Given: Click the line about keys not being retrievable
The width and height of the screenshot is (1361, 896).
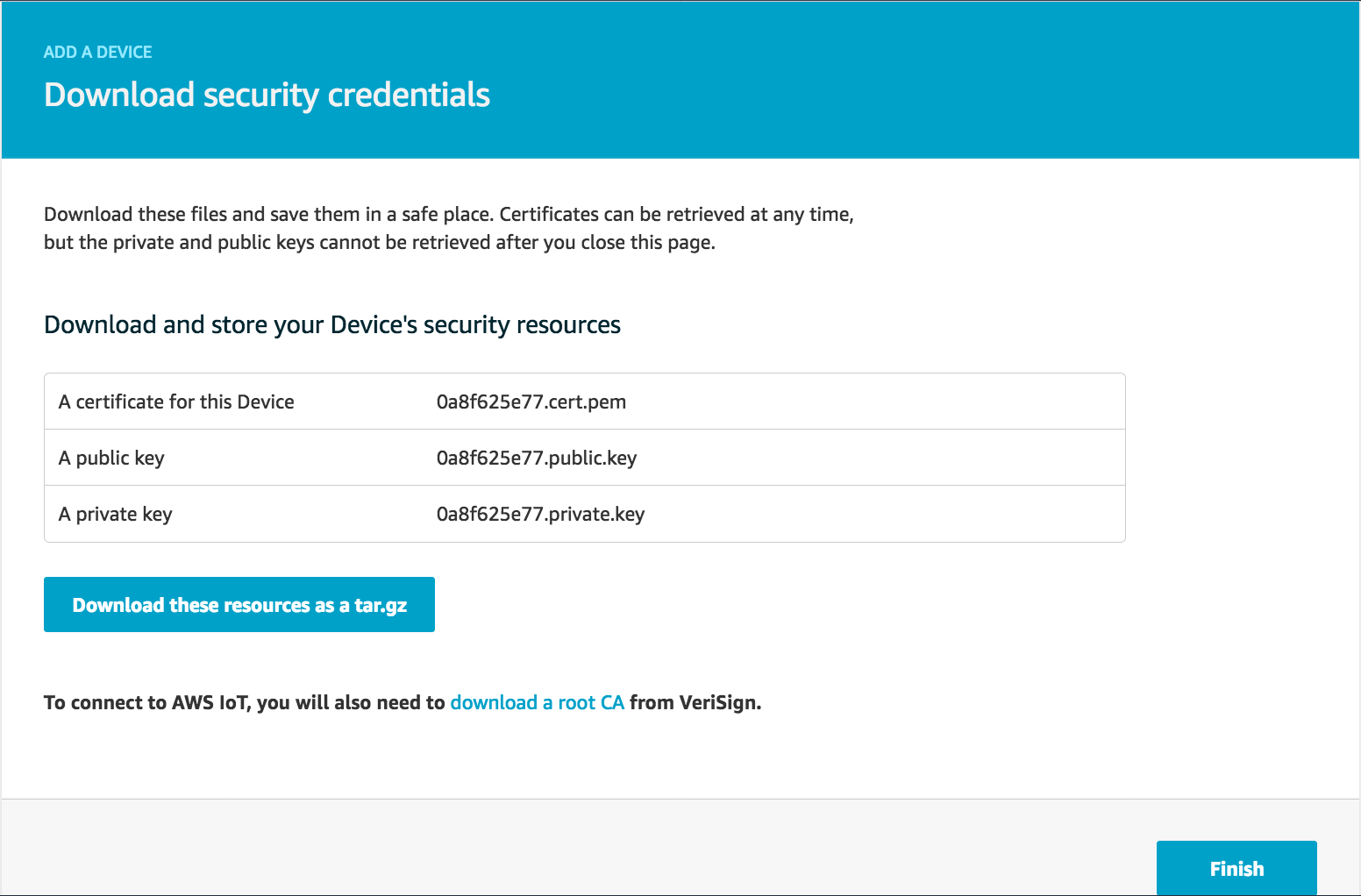Looking at the screenshot, I should click(x=379, y=242).
